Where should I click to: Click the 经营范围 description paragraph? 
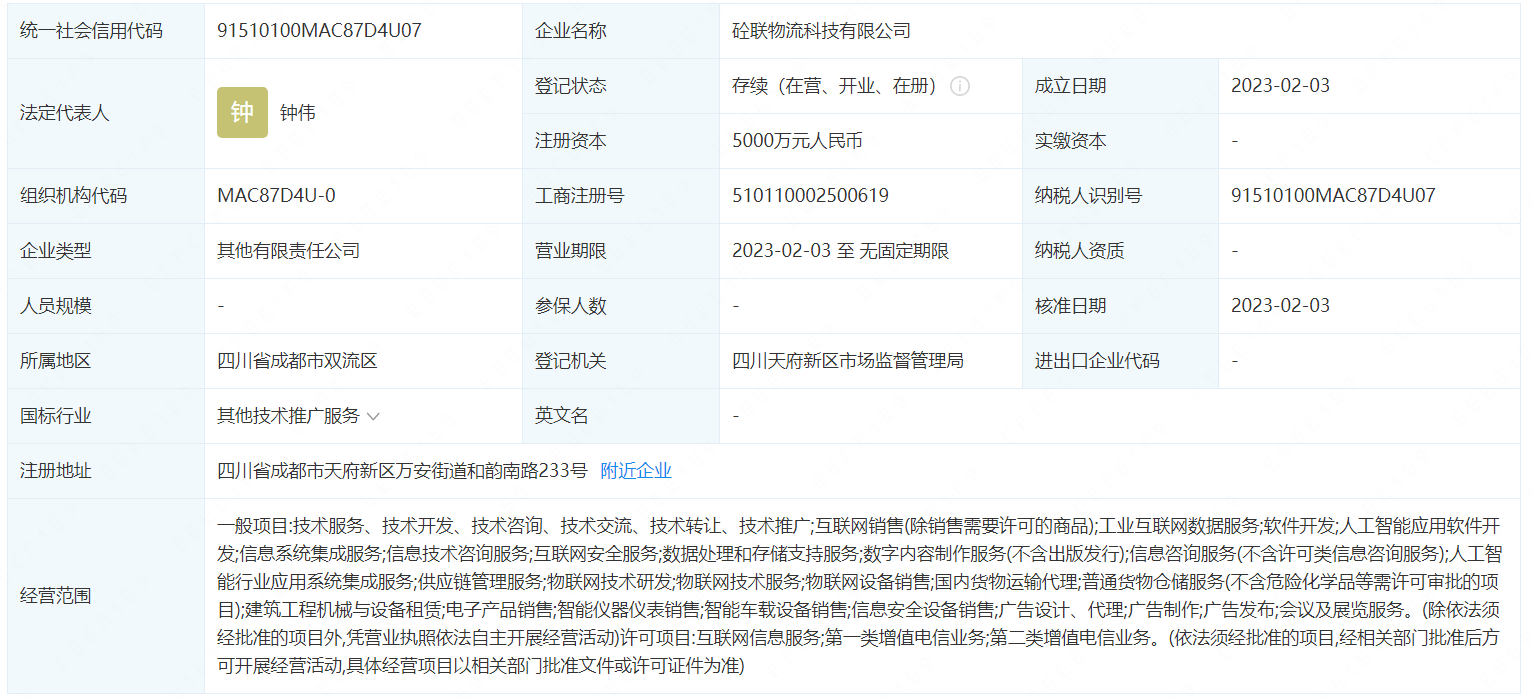[x=860, y=595]
